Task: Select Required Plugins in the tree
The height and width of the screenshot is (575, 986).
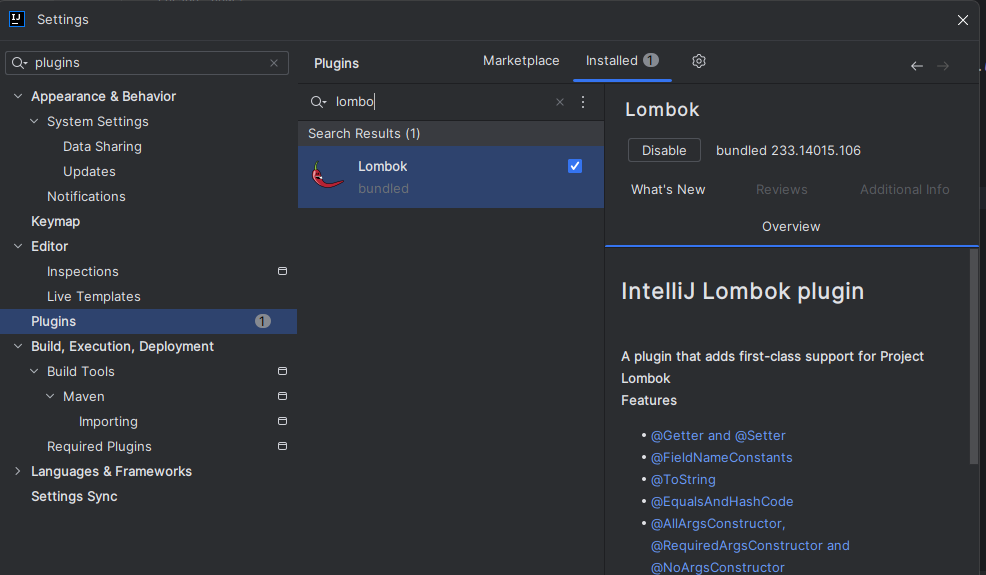Action: (x=99, y=446)
